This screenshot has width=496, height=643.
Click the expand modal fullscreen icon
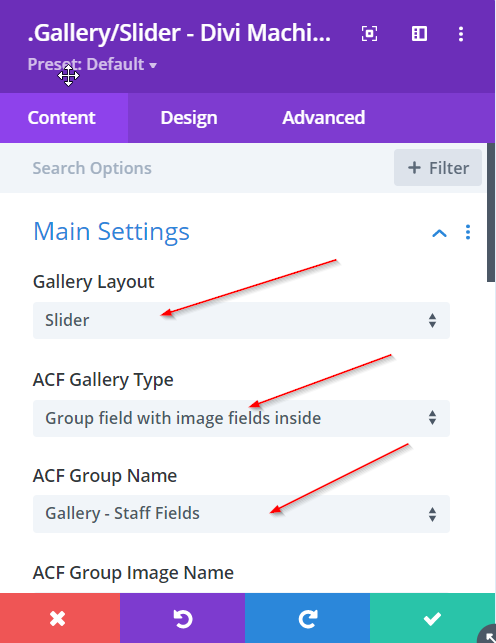click(x=369, y=34)
